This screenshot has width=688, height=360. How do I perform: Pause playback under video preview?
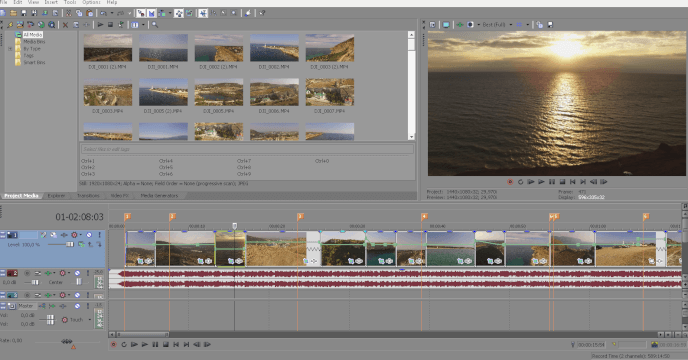pos(552,182)
